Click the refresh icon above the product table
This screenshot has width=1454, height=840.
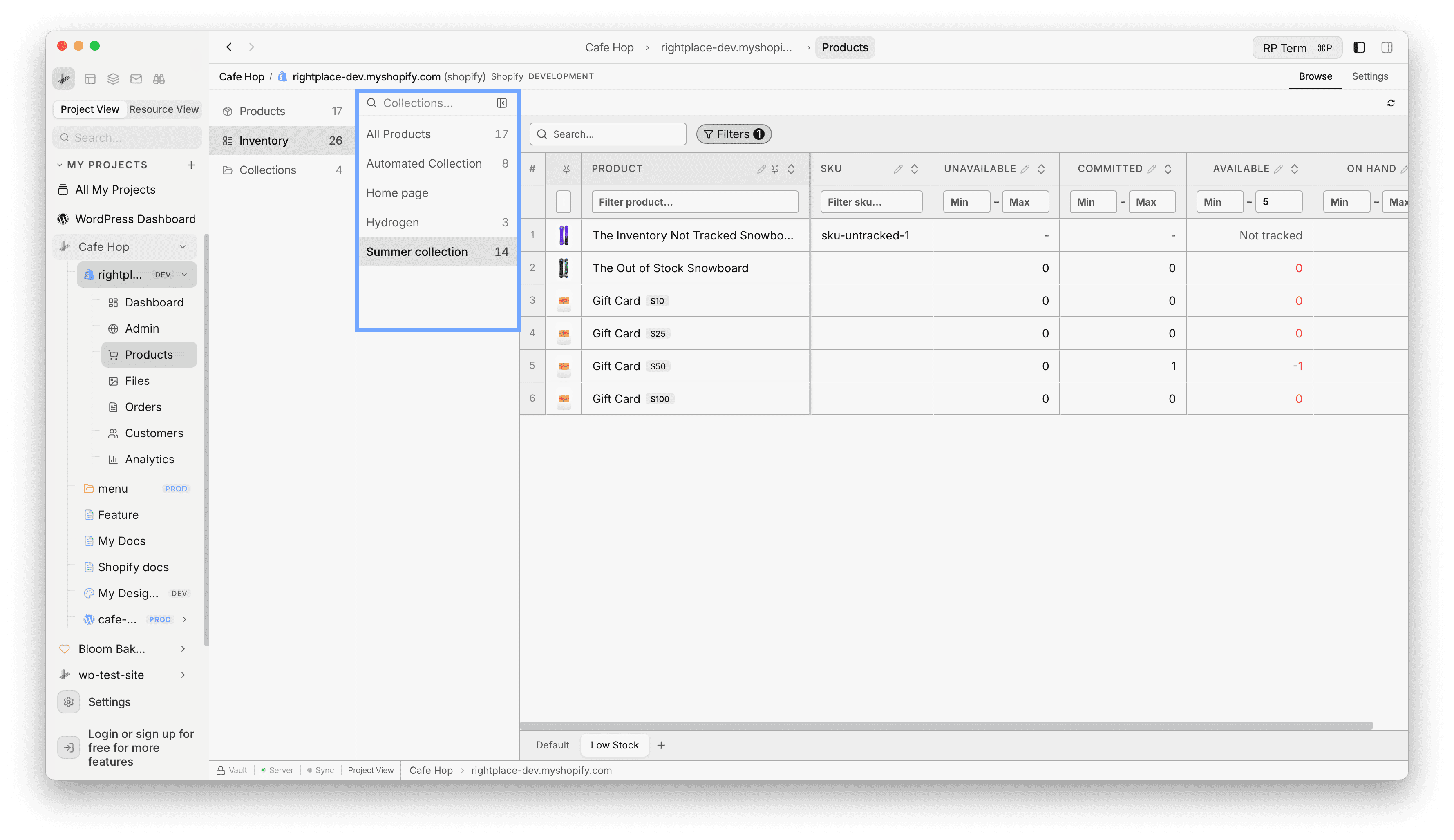[x=1391, y=103]
